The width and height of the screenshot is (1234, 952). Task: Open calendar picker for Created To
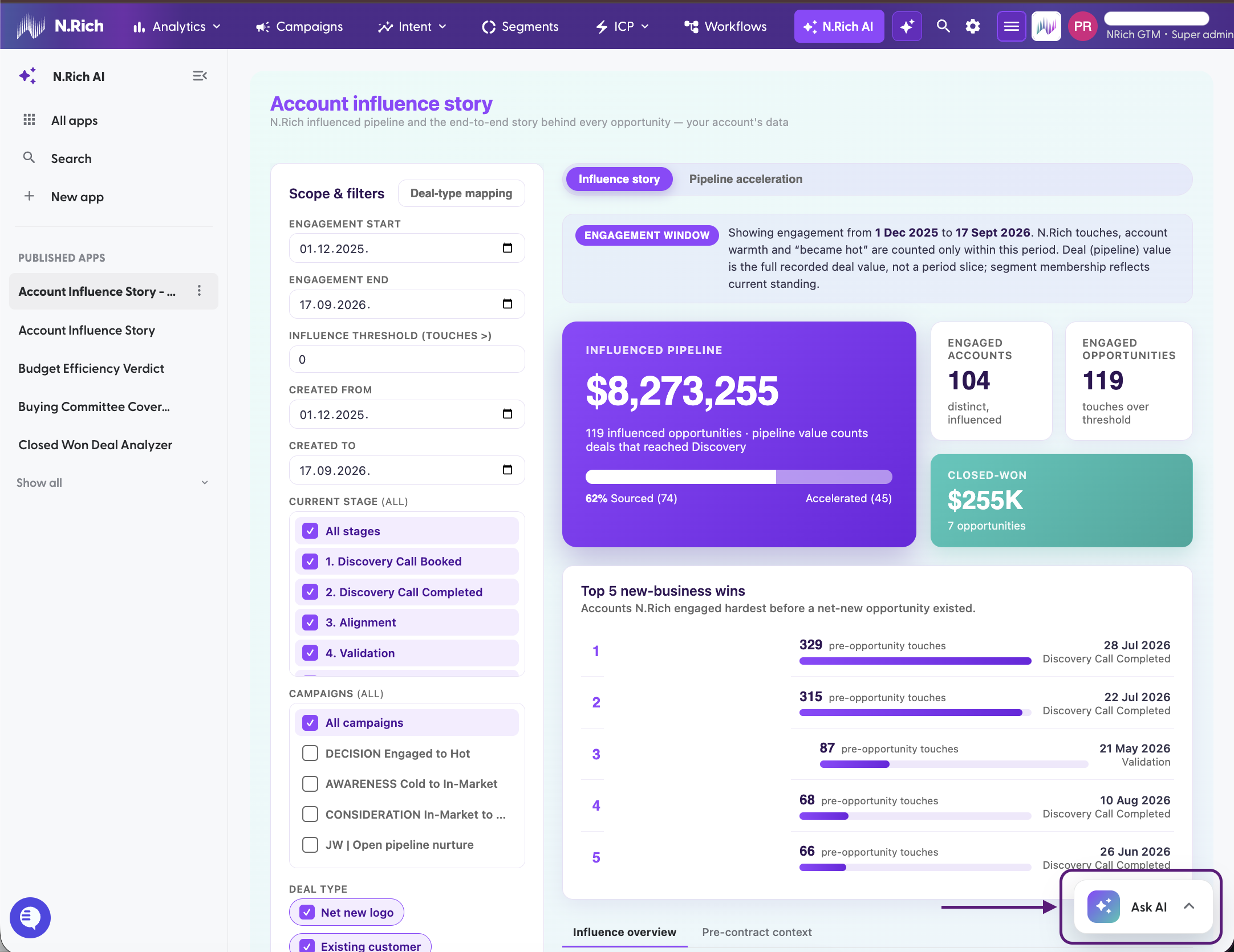click(x=508, y=470)
